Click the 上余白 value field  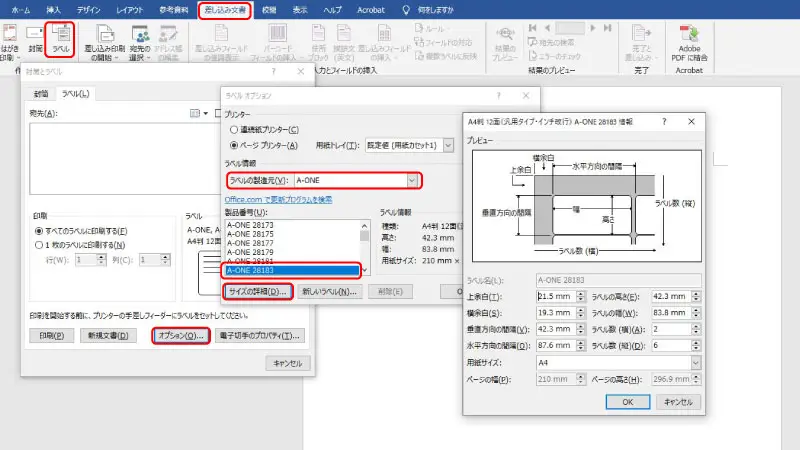tap(556, 296)
